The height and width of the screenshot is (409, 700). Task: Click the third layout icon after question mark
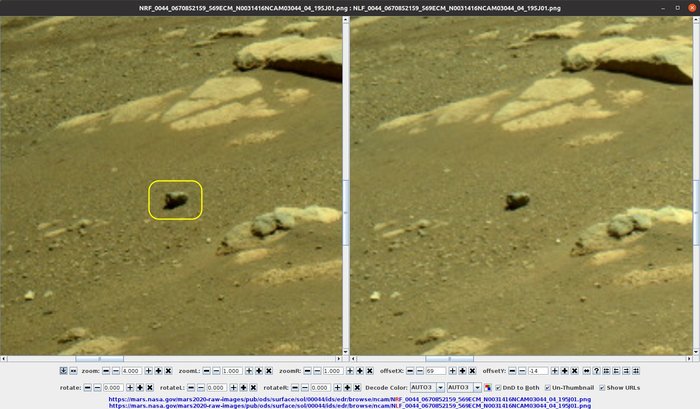(x=626, y=371)
